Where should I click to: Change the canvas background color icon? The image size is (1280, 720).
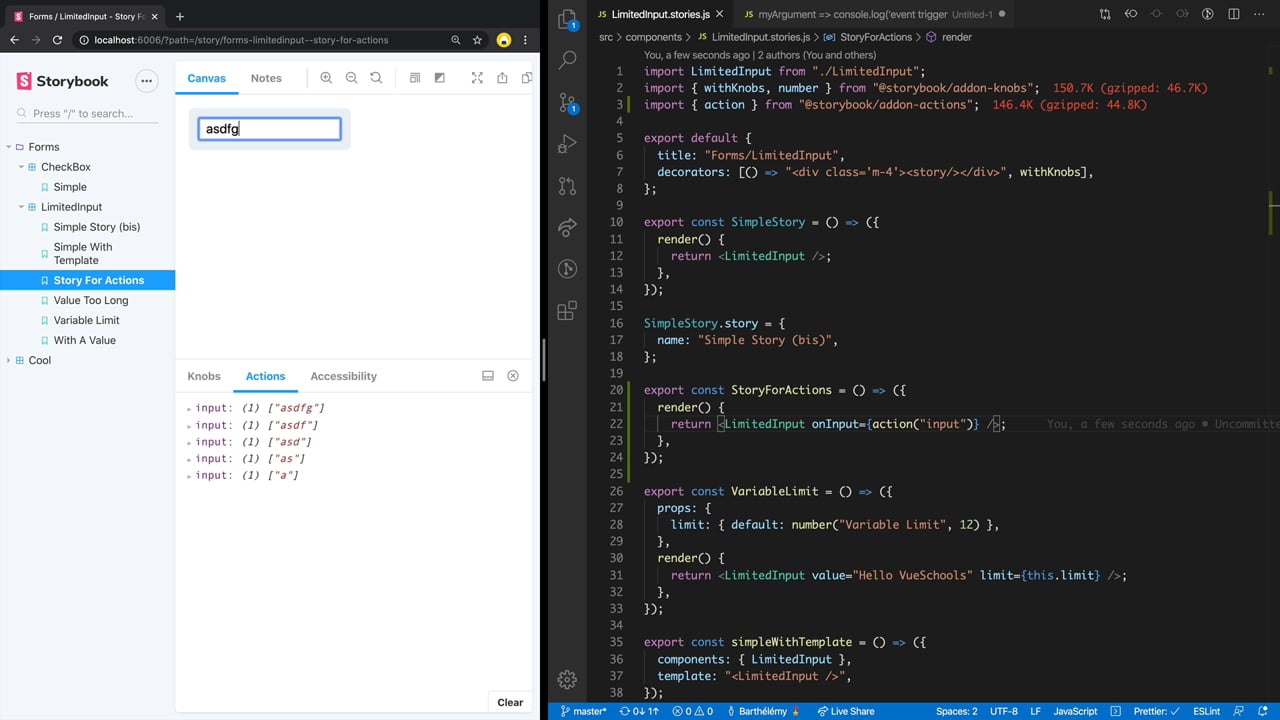click(x=439, y=78)
